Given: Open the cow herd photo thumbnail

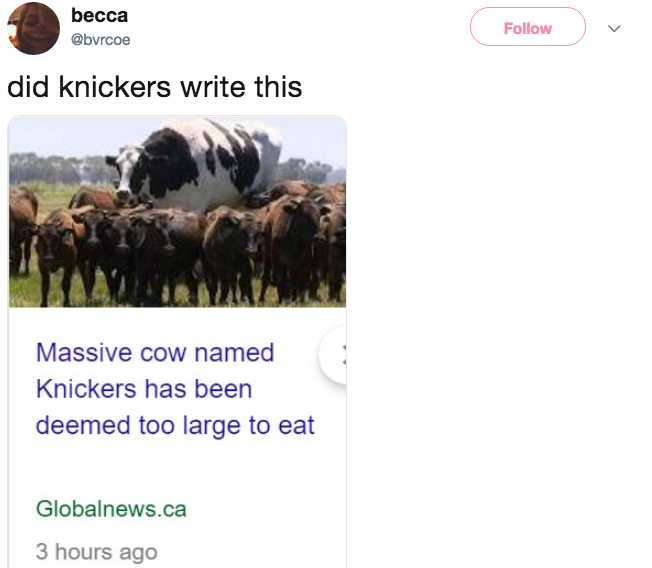Looking at the screenshot, I should coord(177,212).
